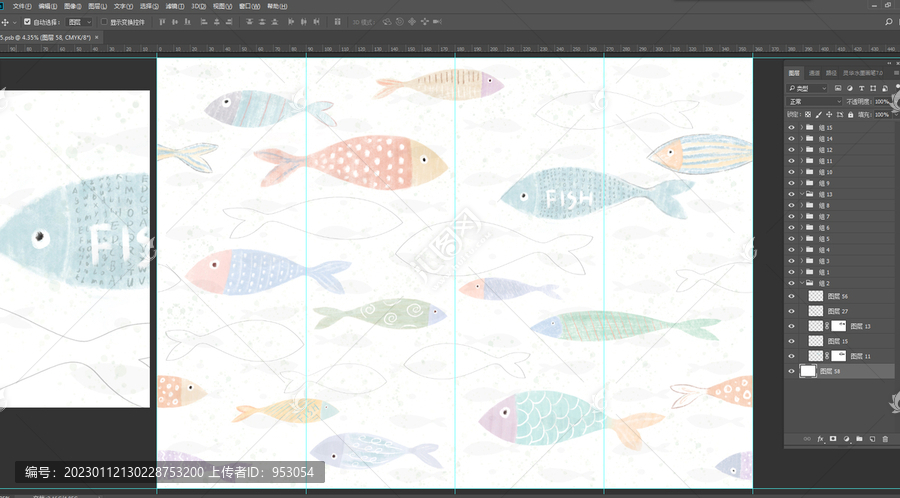Click the lock position icon
900x498 pixels.
829,114
